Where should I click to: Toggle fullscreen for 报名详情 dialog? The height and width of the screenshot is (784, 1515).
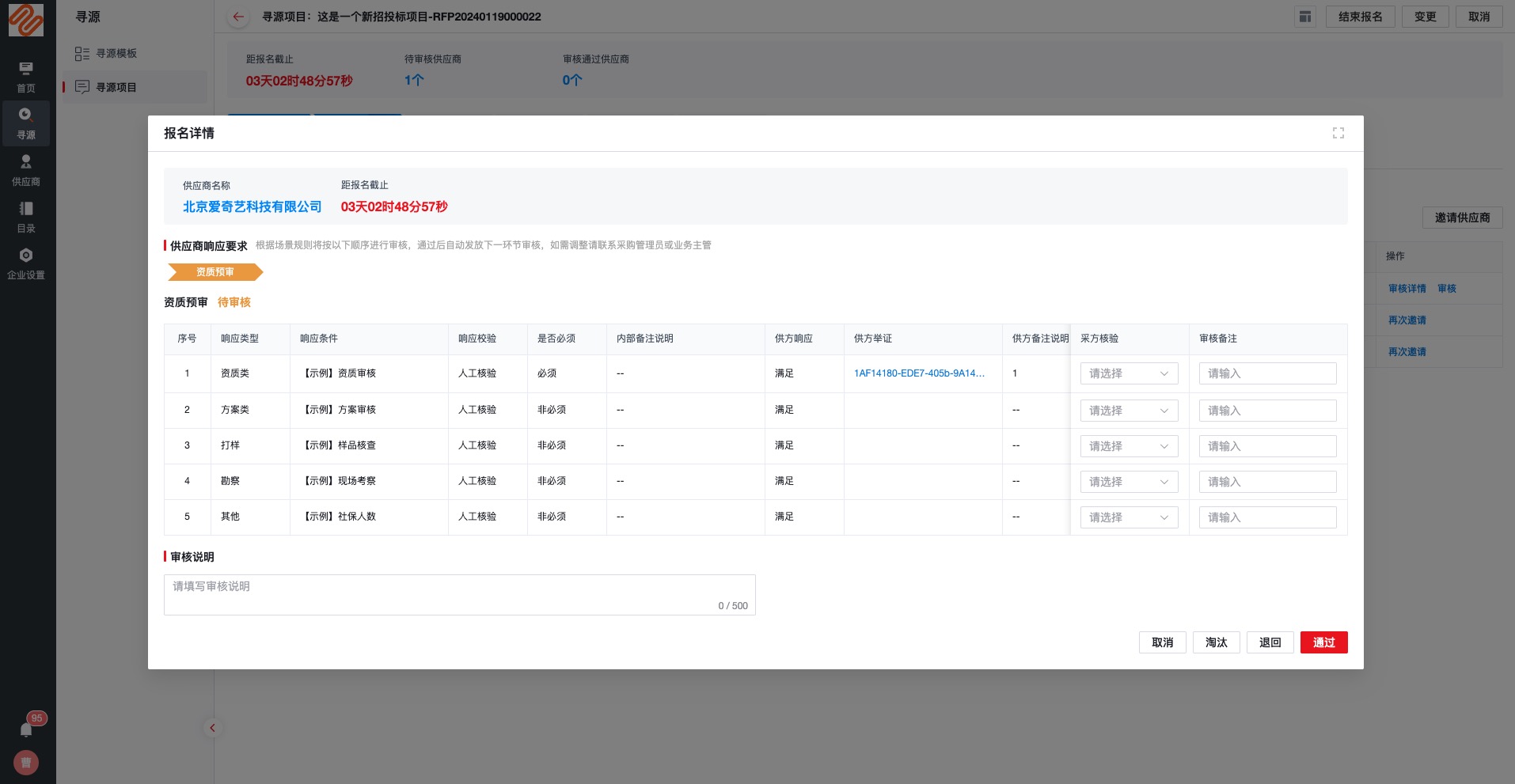pyautogui.click(x=1338, y=133)
